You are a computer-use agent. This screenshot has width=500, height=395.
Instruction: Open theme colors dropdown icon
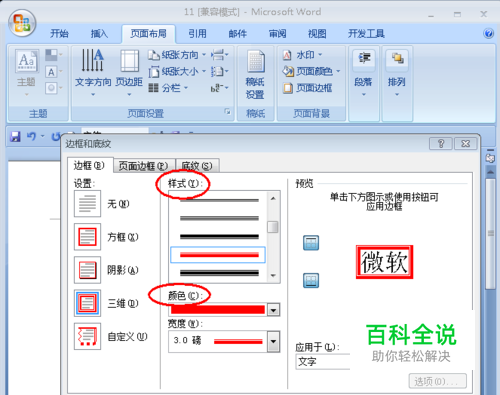54,55
